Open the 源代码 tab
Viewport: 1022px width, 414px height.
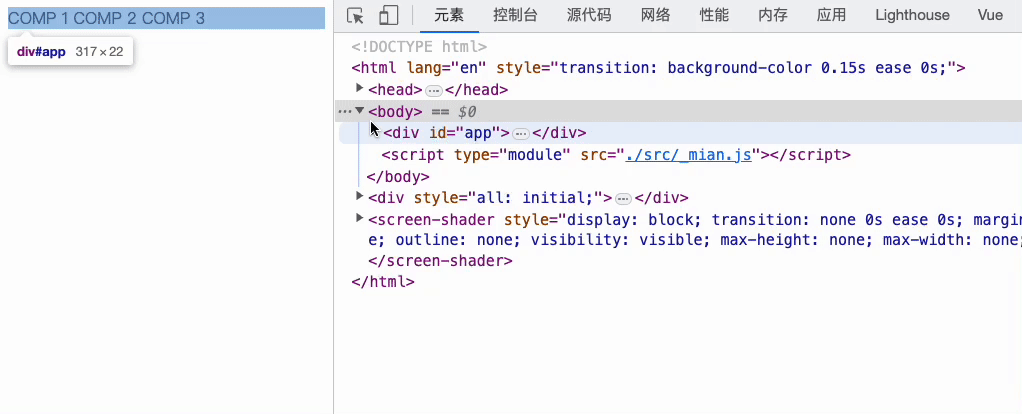pos(589,16)
